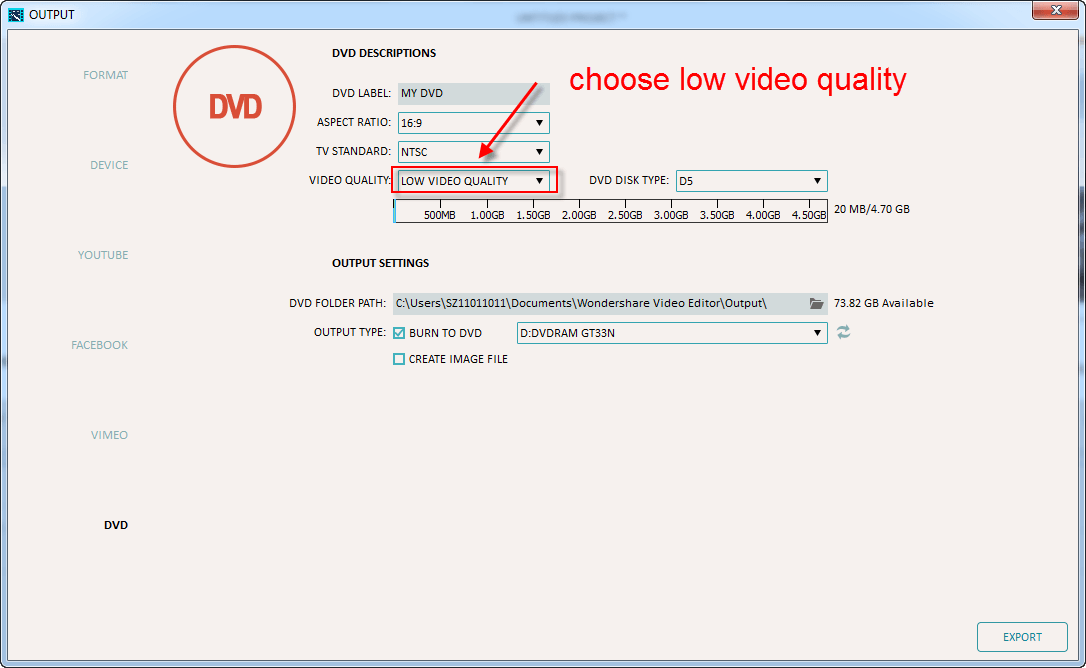The height and width of the screenshot is (668, 1086).
Task: Open the DVD Disk Type D5 dropdown
Action: tap(751, 181)
